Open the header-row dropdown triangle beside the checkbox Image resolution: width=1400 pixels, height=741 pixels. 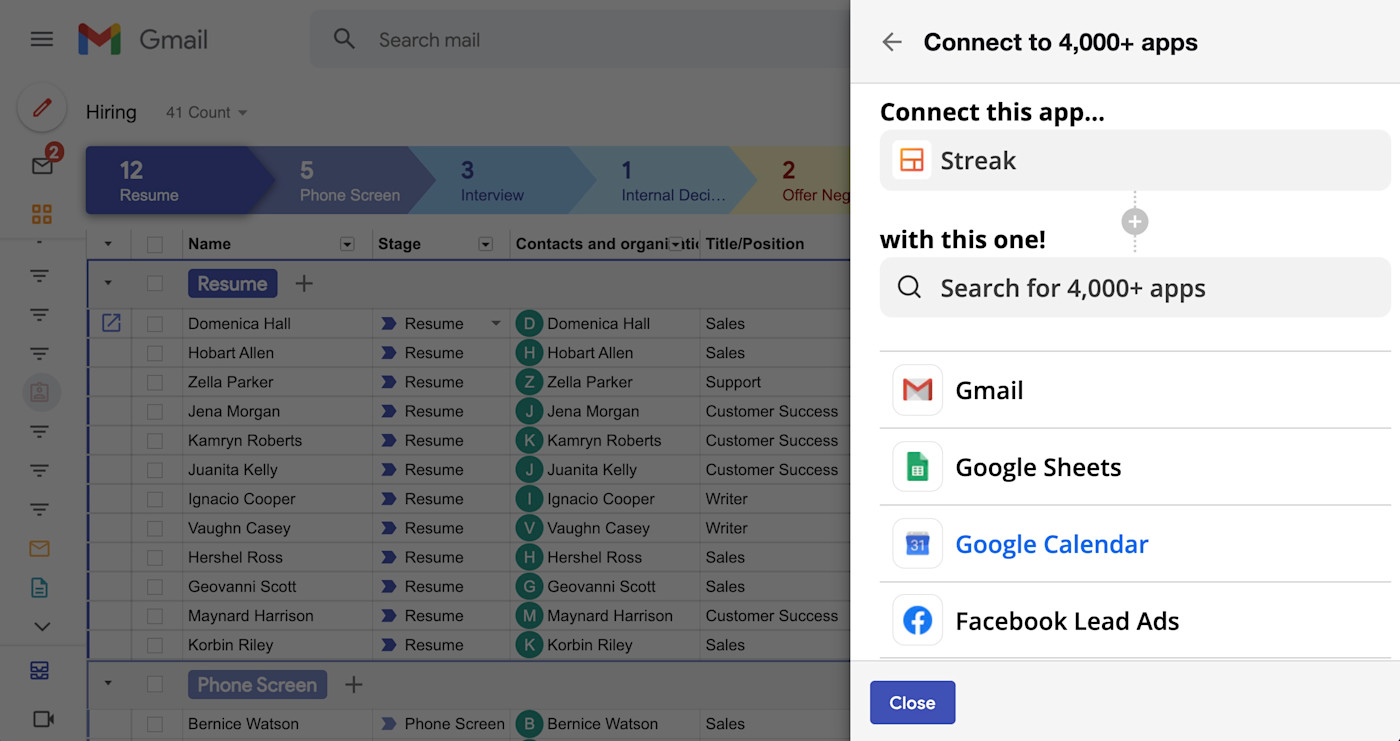point(108,244)
